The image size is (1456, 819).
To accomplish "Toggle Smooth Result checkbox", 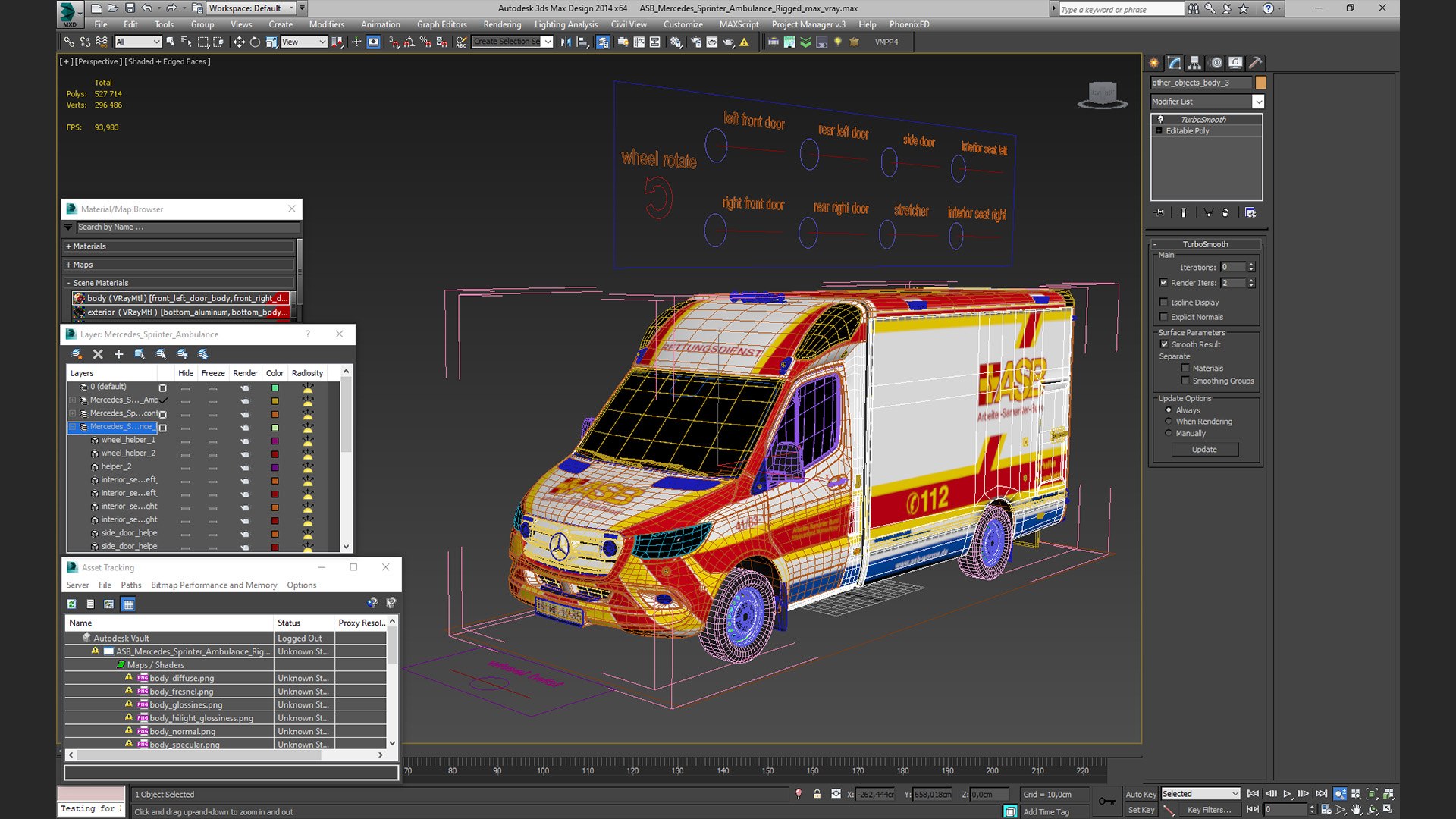I will click(x=1165, y=344).
